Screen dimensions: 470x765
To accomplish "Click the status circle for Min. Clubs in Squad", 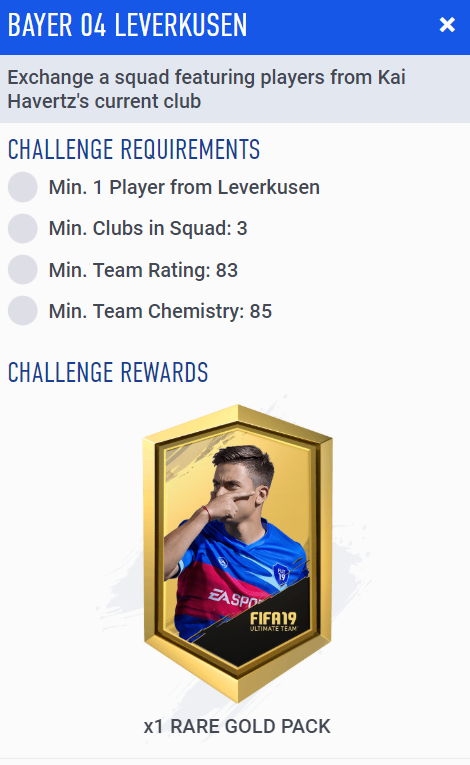I will [x=22, y=228].
